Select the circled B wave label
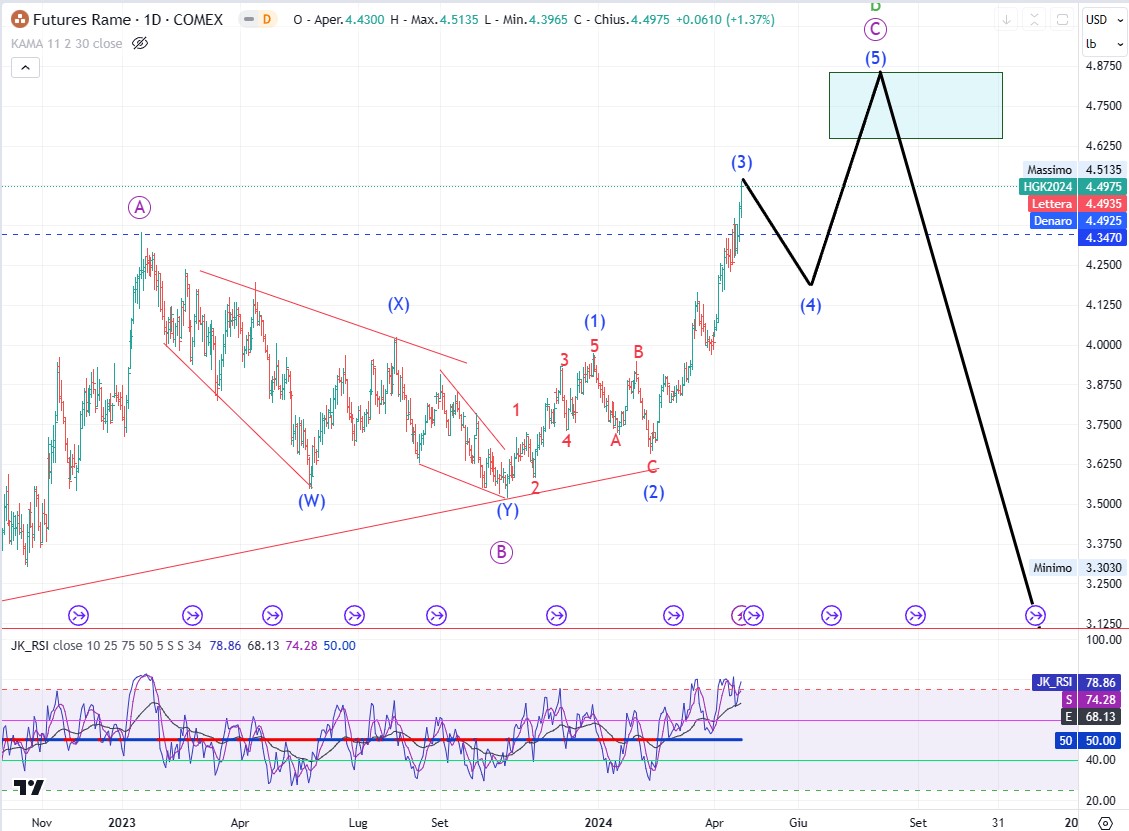This screenshot has width=1129, height=831. pyautogui.click(x=501, y=552)
